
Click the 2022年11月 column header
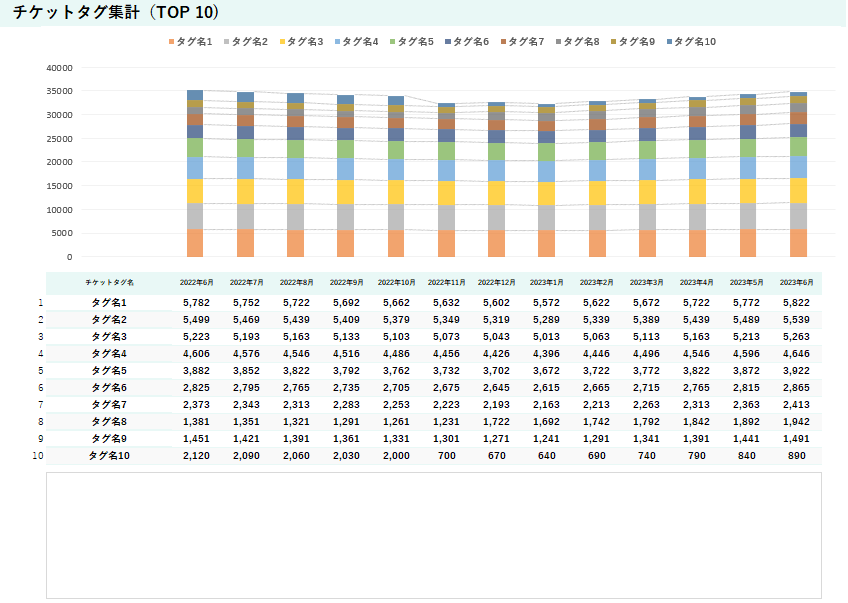point(446,283)
